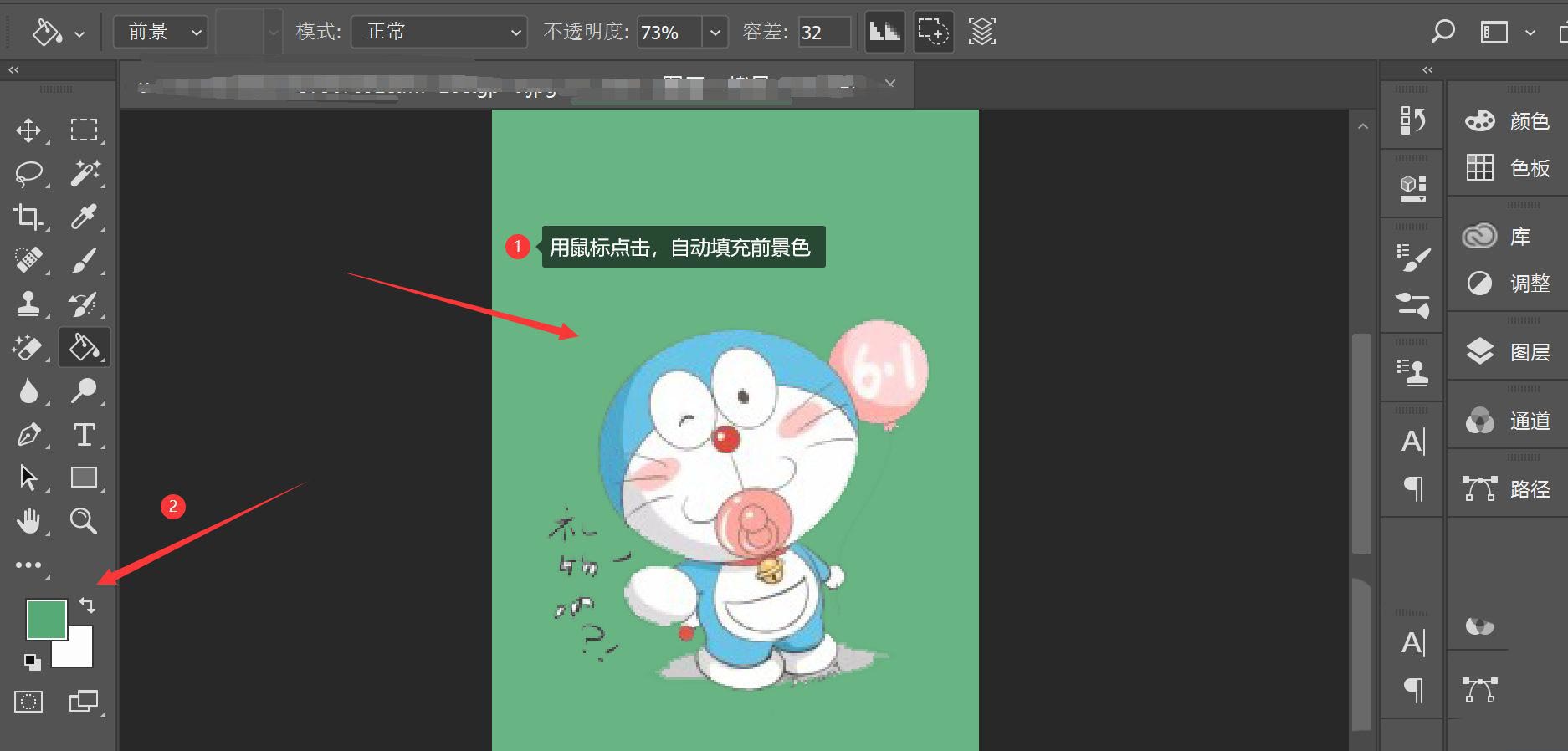Screen dimensions: 1568x751
Task: Toggle Quick Mask mode
Action: [x=28, y=702]
